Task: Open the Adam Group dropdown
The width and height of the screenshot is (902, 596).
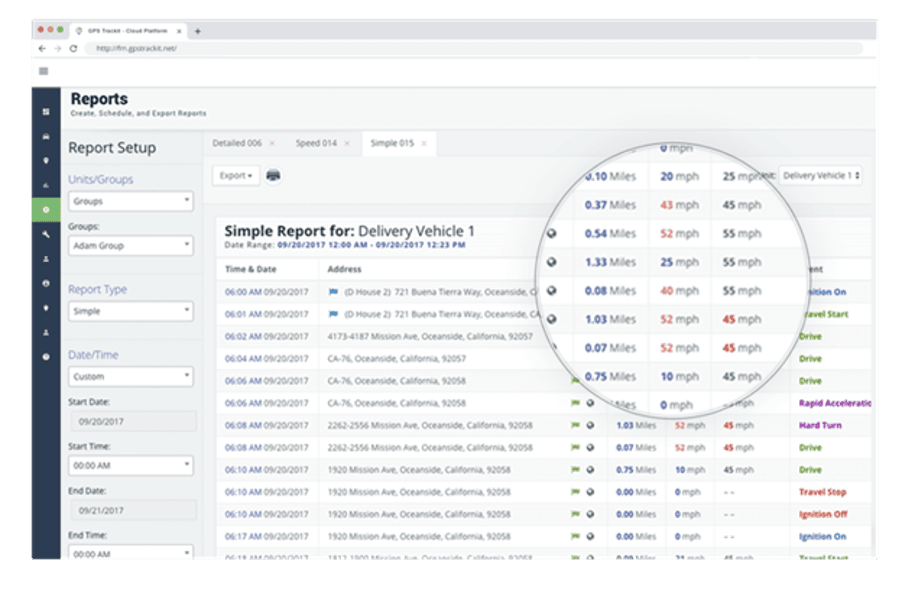Action: [x=131, y=245]
